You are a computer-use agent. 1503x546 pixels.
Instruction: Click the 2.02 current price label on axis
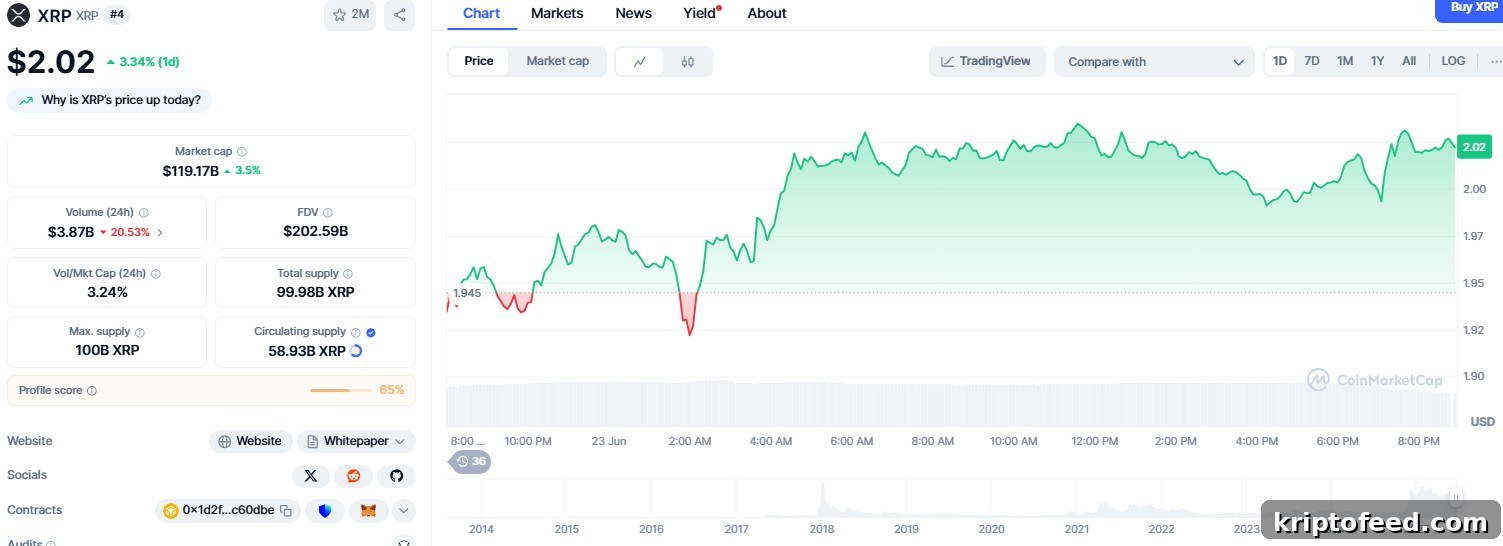click(x=1474, y=147)
